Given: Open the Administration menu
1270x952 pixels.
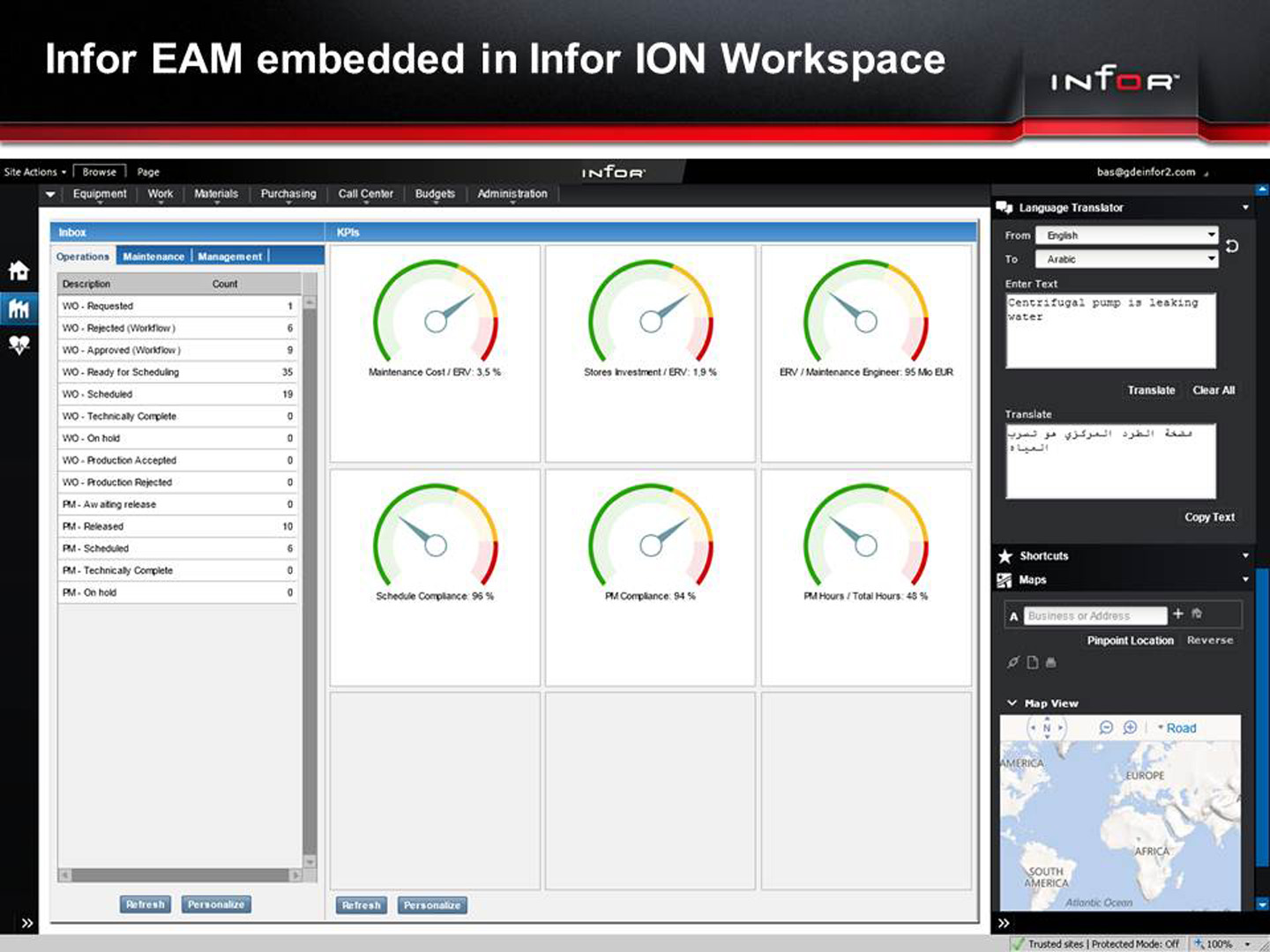Looking at the screenshot, I should click(x=512, y=194).
